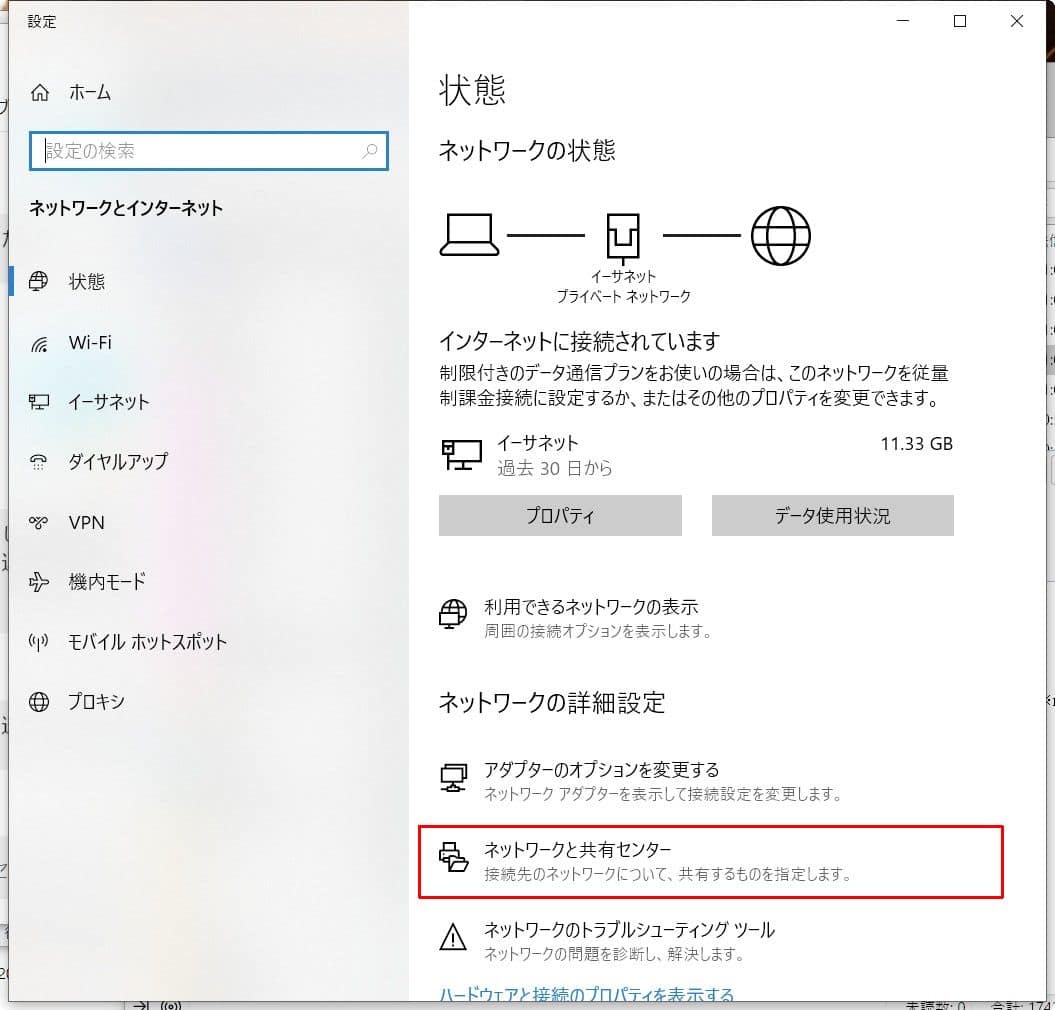
Task: Select the VPN icon in sidebar
Action: pos(40,522)
